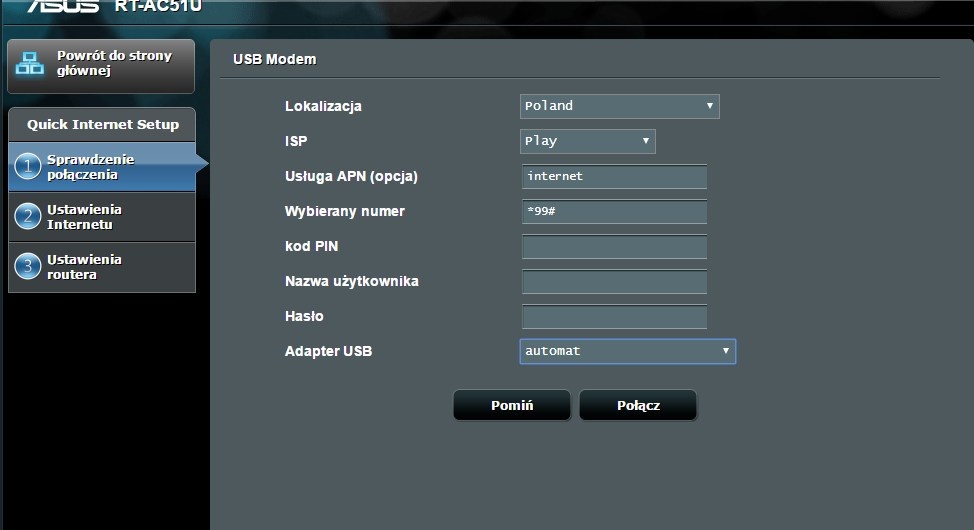Image resolution: width=974 pixels, height=530 pixels.
Task: Expand the ISP dropdown set to Play
Action: pyautogui.click(x=587, y=141)
